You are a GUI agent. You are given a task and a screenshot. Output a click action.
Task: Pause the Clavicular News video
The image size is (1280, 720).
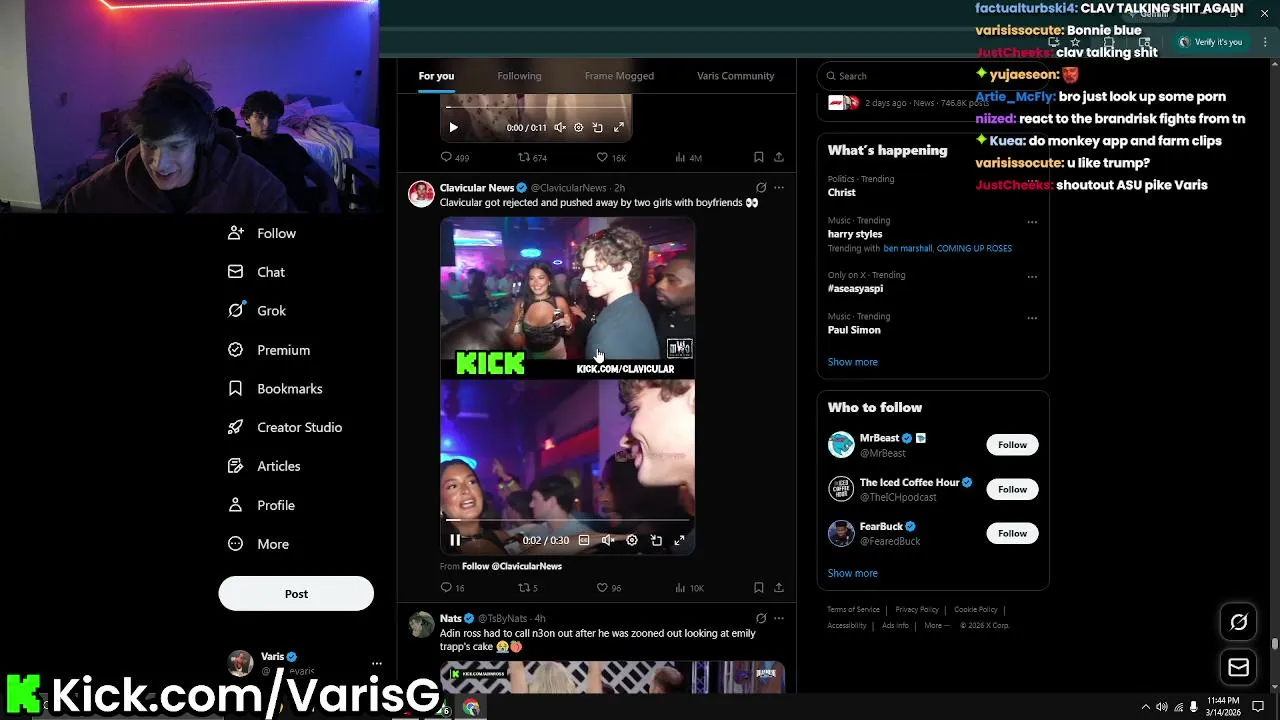point(455,540)
